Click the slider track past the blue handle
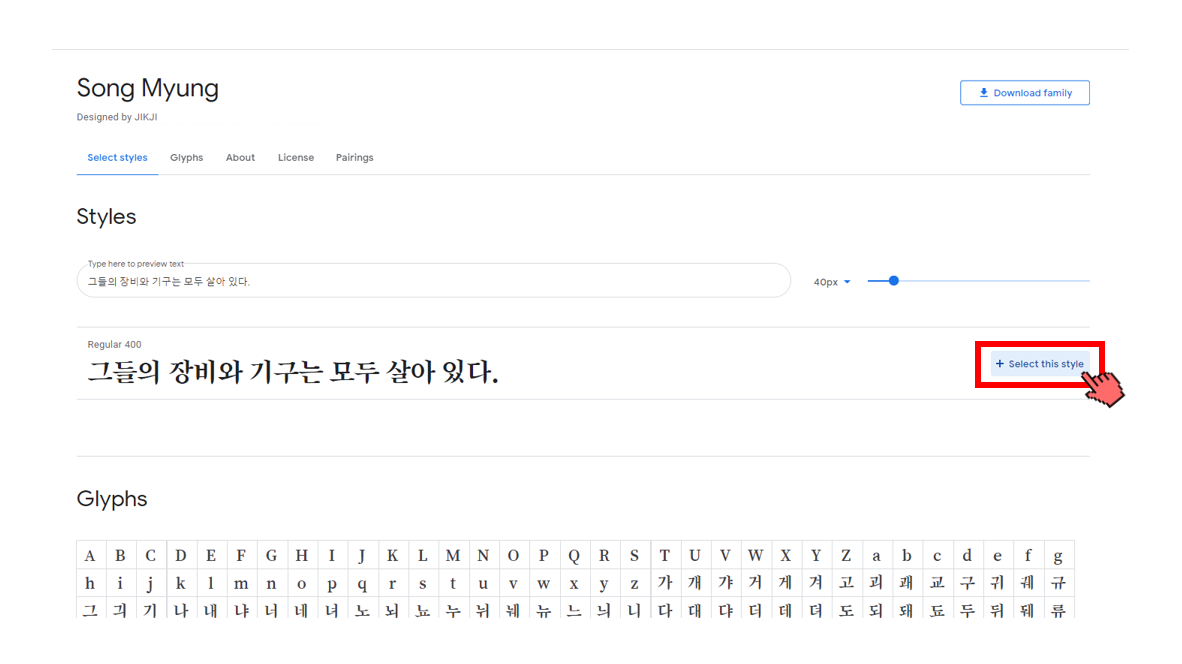 click(x=994, y=280)
